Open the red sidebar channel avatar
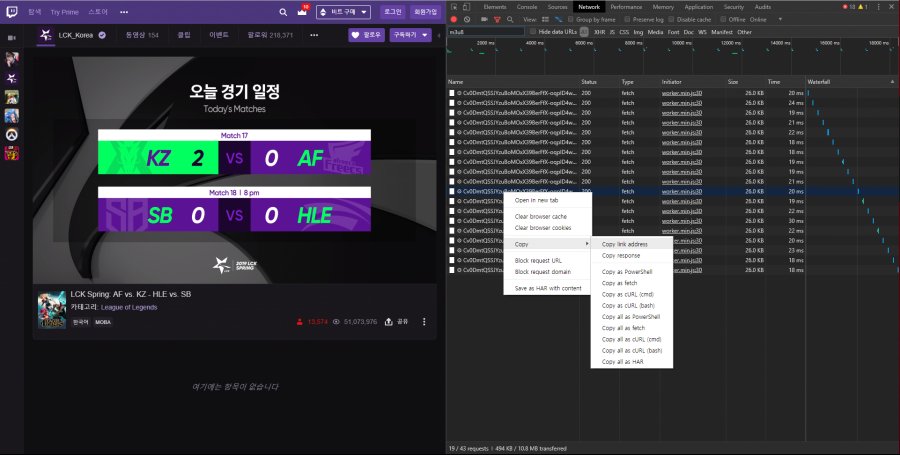The width and height of the screenshot is (900, 455). [x=11, y=153]
